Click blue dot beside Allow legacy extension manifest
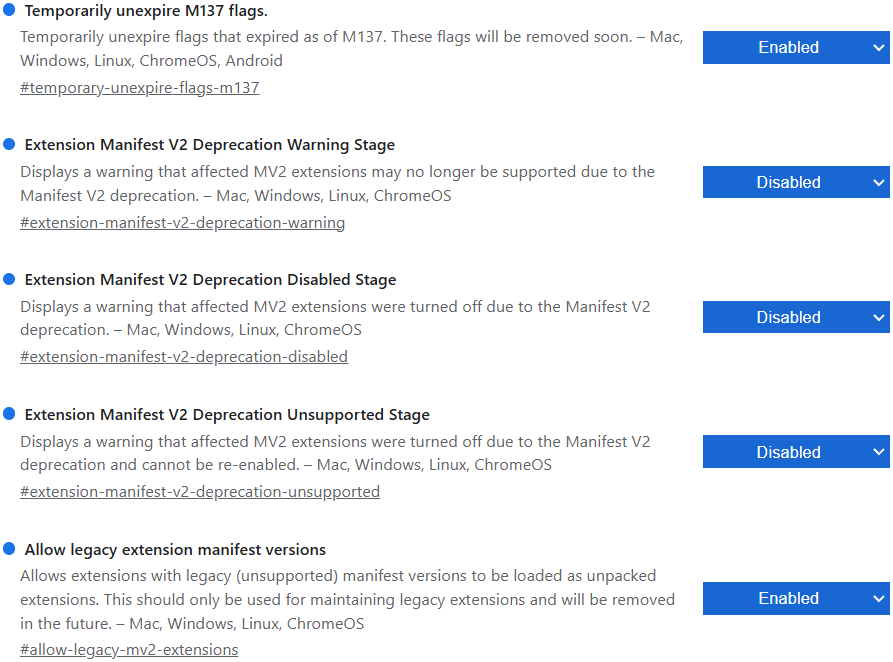The width and height of the screenshot is (893, 662). tap(9, 549)
